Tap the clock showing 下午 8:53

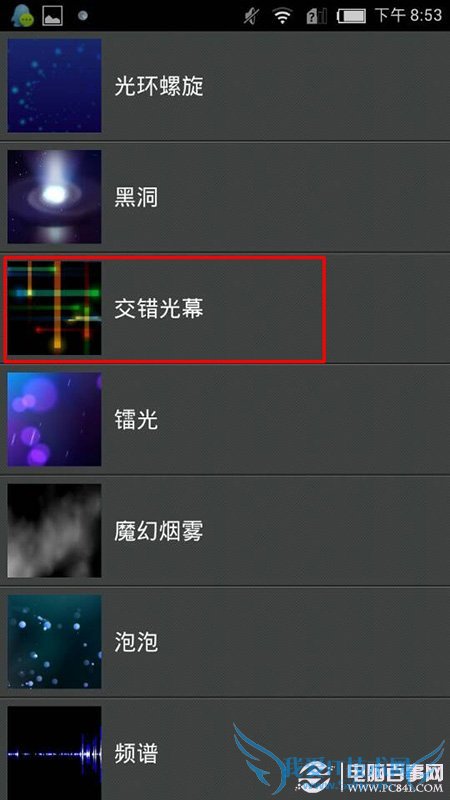pos(408,15)
